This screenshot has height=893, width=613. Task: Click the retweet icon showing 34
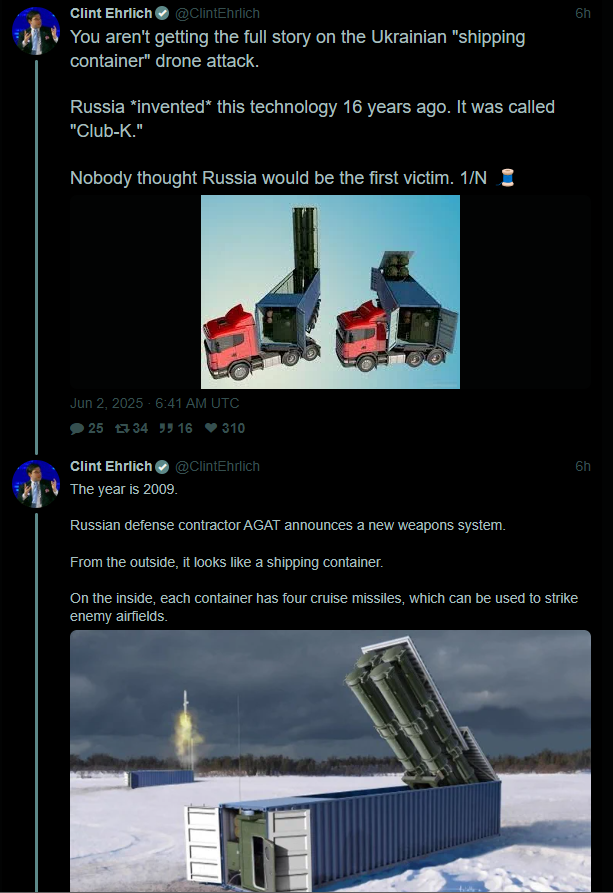(x=122, y=428)
